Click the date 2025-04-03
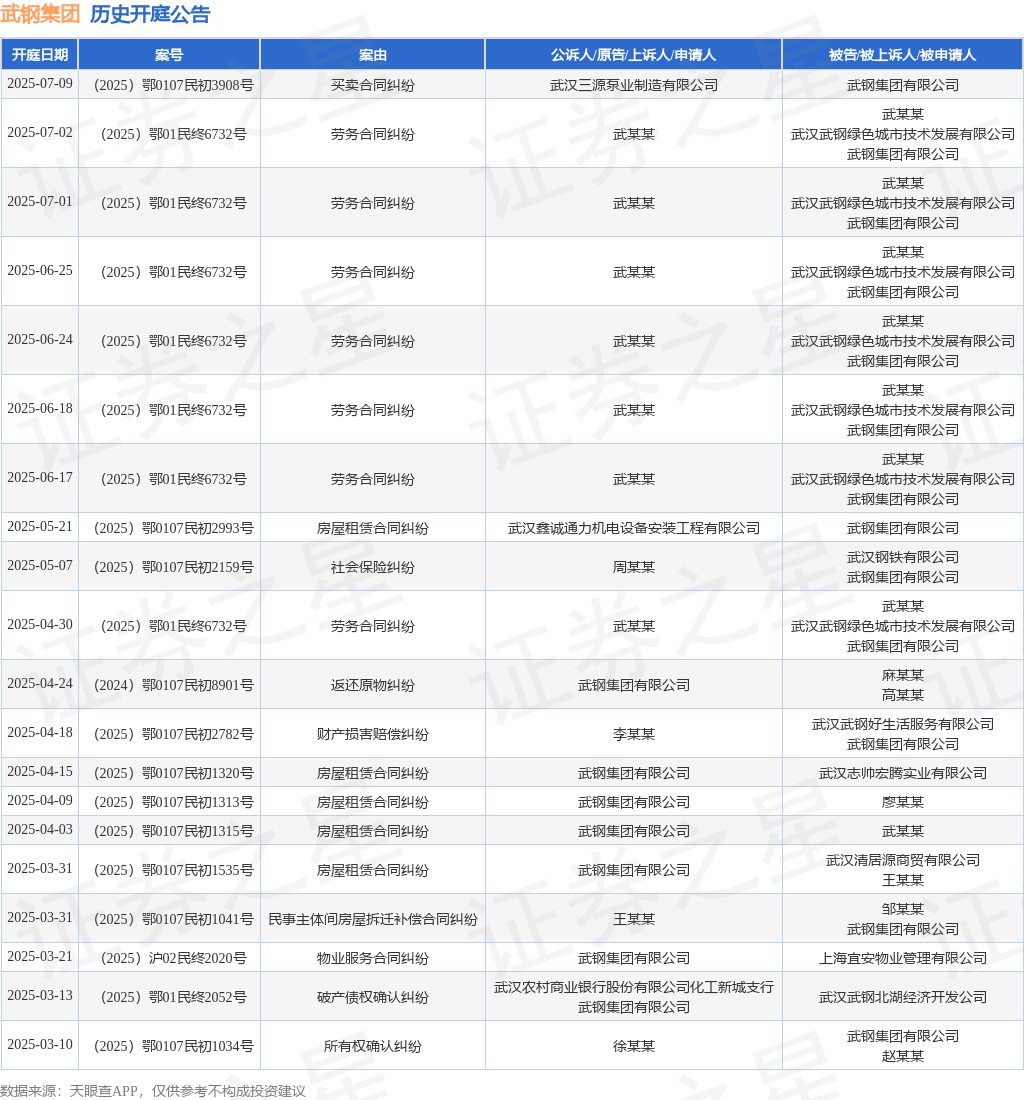This screenshot has width=1024, height=1100. [40, 829]
